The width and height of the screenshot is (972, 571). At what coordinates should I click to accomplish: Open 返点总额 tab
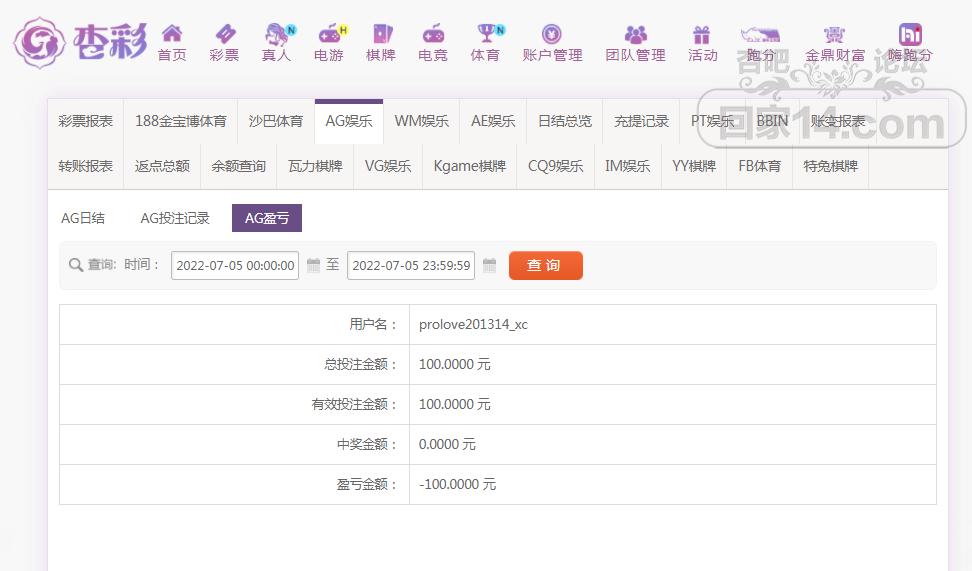(162, 166)
